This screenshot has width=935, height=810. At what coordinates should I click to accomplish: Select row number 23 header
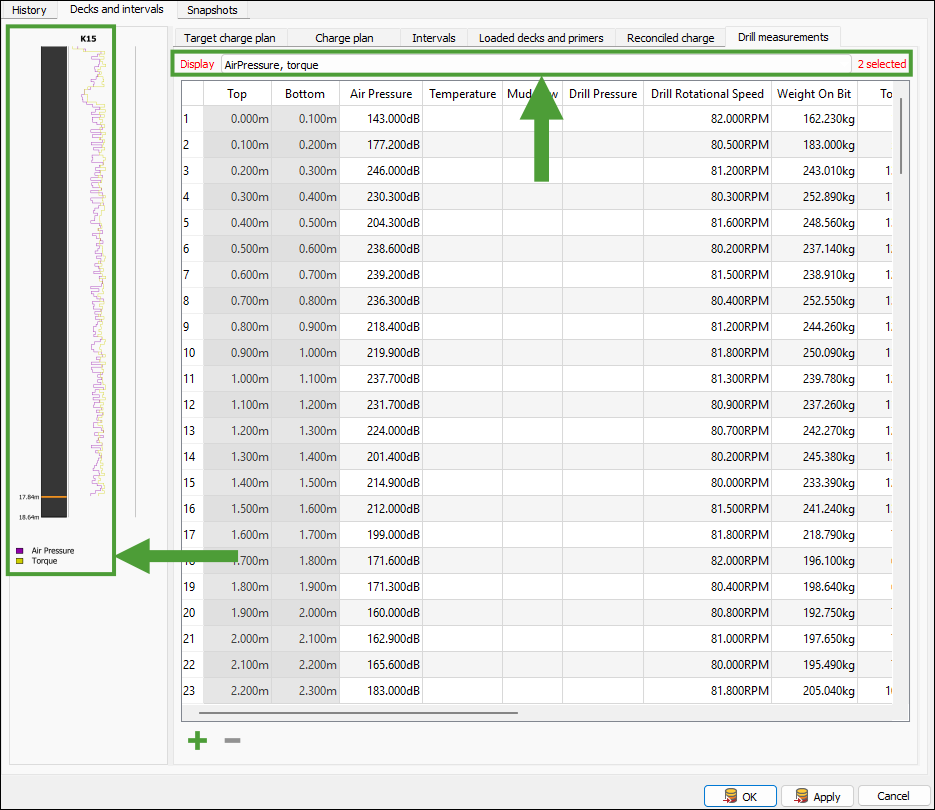193,691
